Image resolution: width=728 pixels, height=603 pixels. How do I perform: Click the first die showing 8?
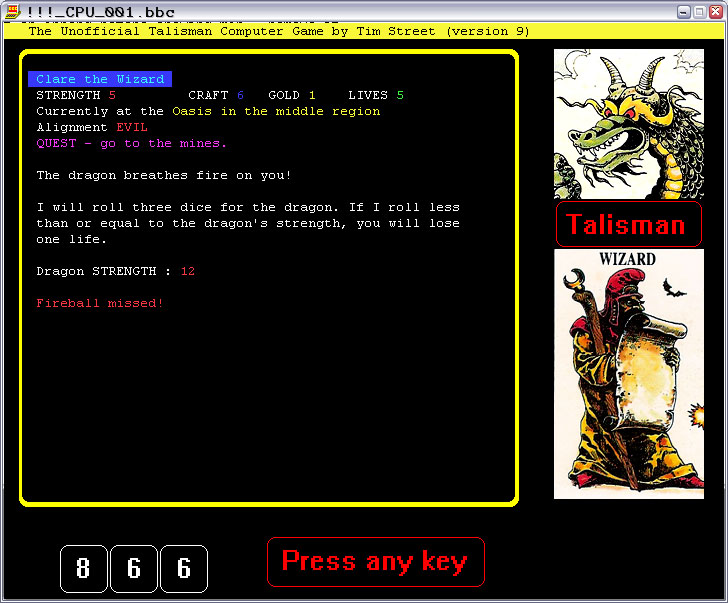[84, 569]
